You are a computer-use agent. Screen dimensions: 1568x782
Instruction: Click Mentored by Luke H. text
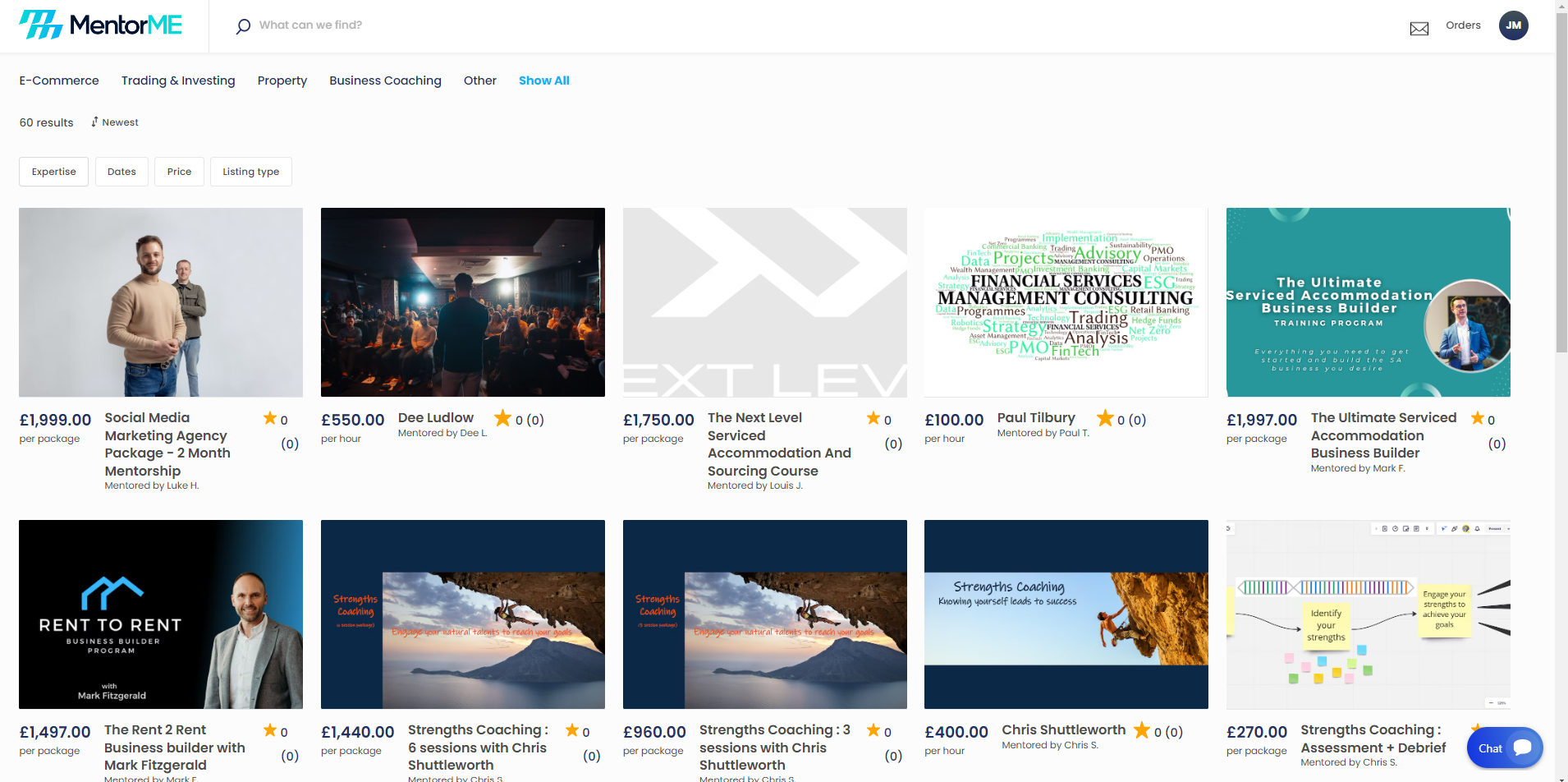152,485
